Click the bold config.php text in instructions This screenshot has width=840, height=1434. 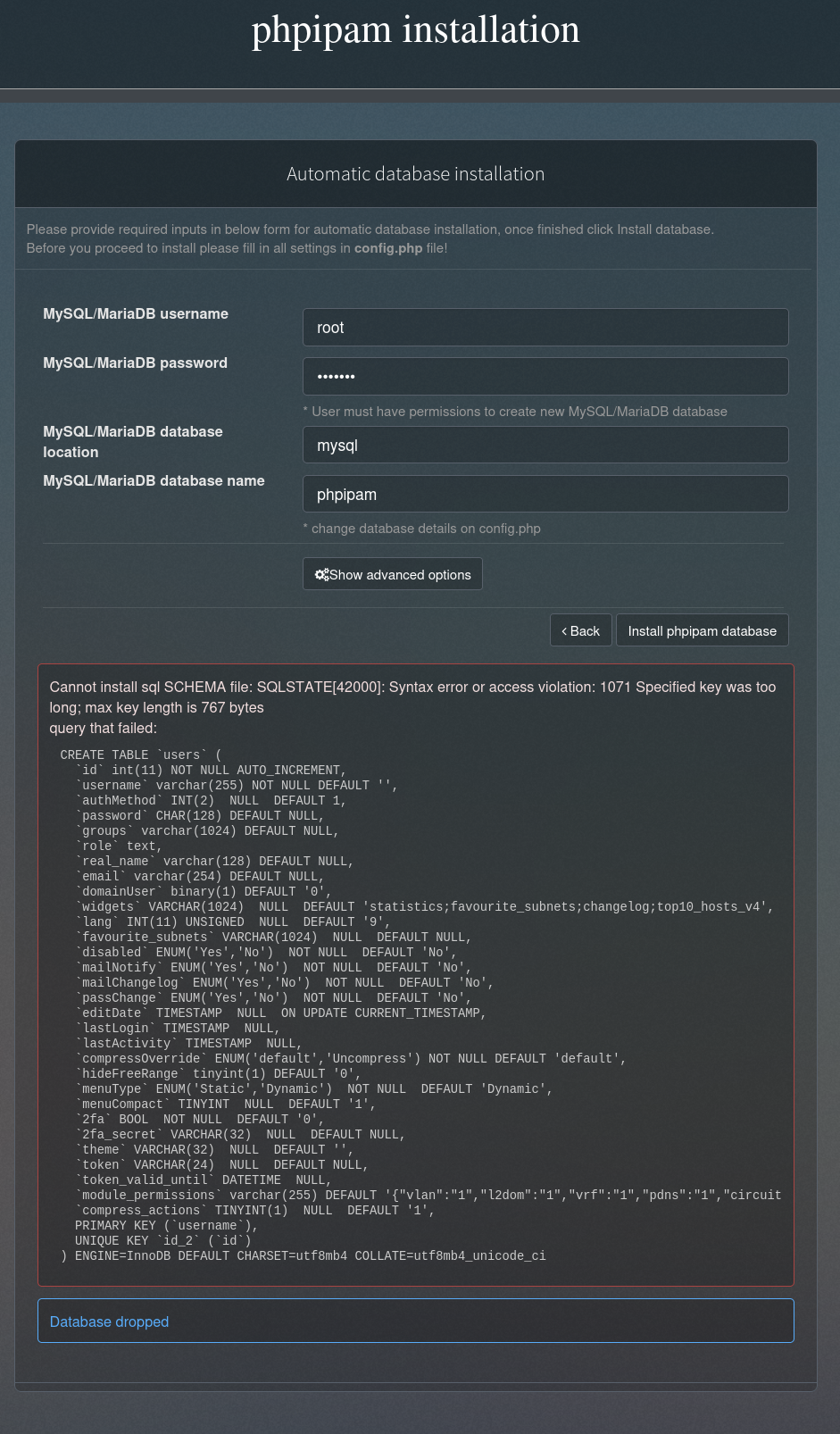[388, 248]
